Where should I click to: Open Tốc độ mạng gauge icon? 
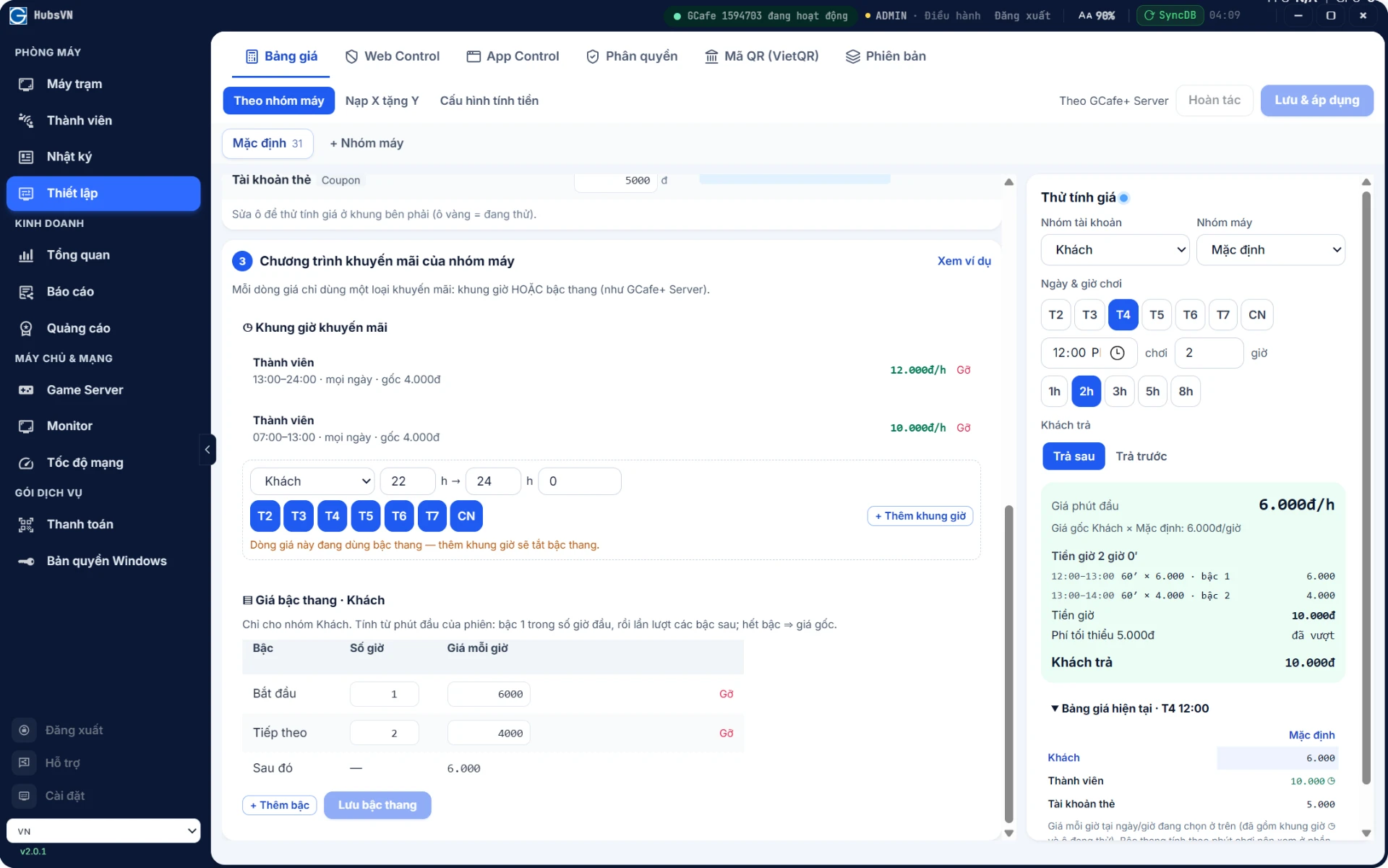pyautogui.click(x=26, y=463)
